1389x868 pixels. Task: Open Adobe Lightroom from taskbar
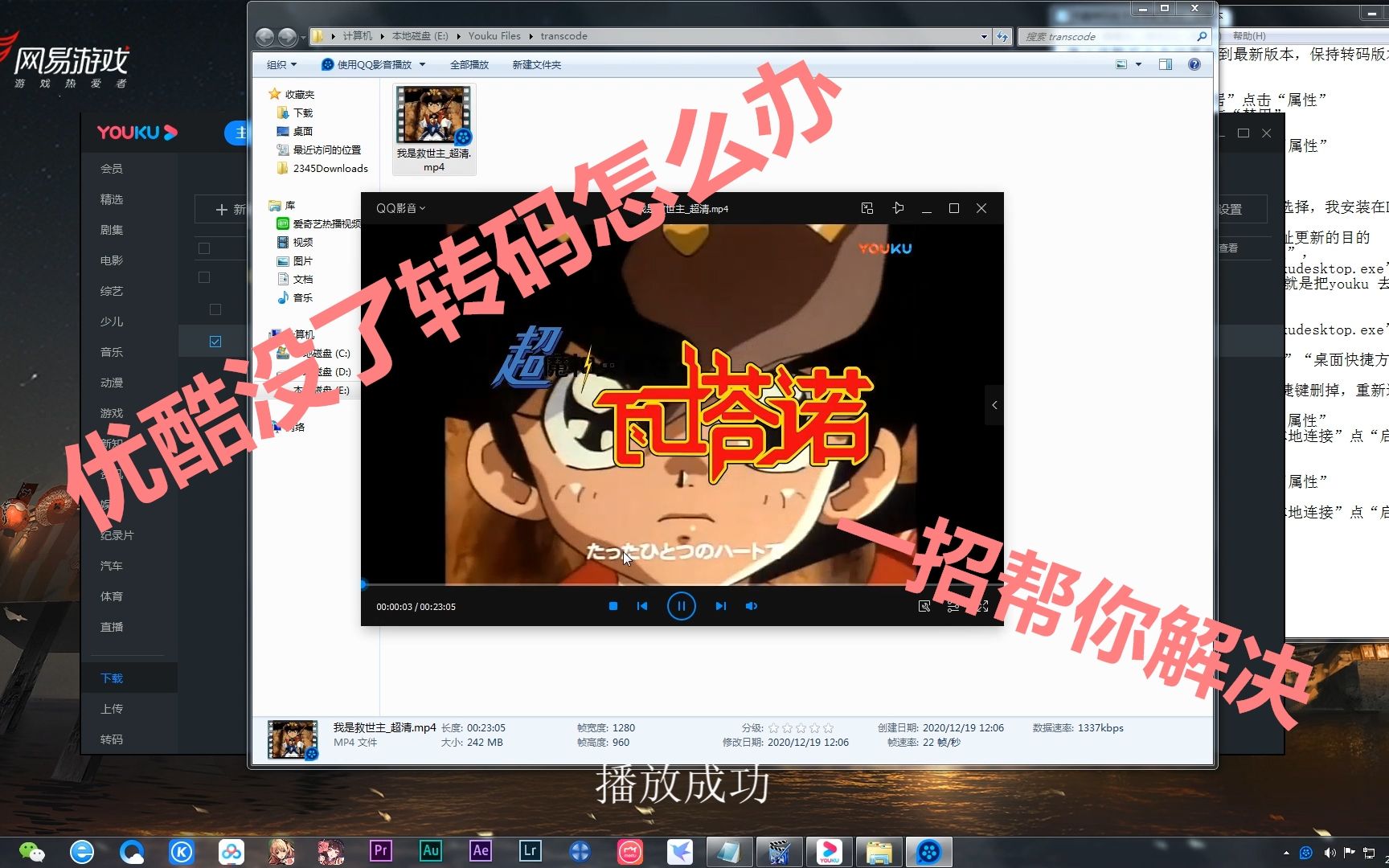tap(531, 850)
